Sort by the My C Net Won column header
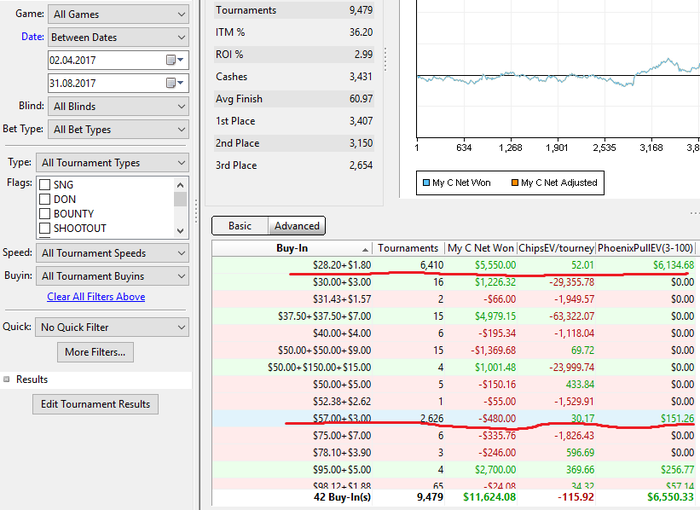 tap(481, 248)
